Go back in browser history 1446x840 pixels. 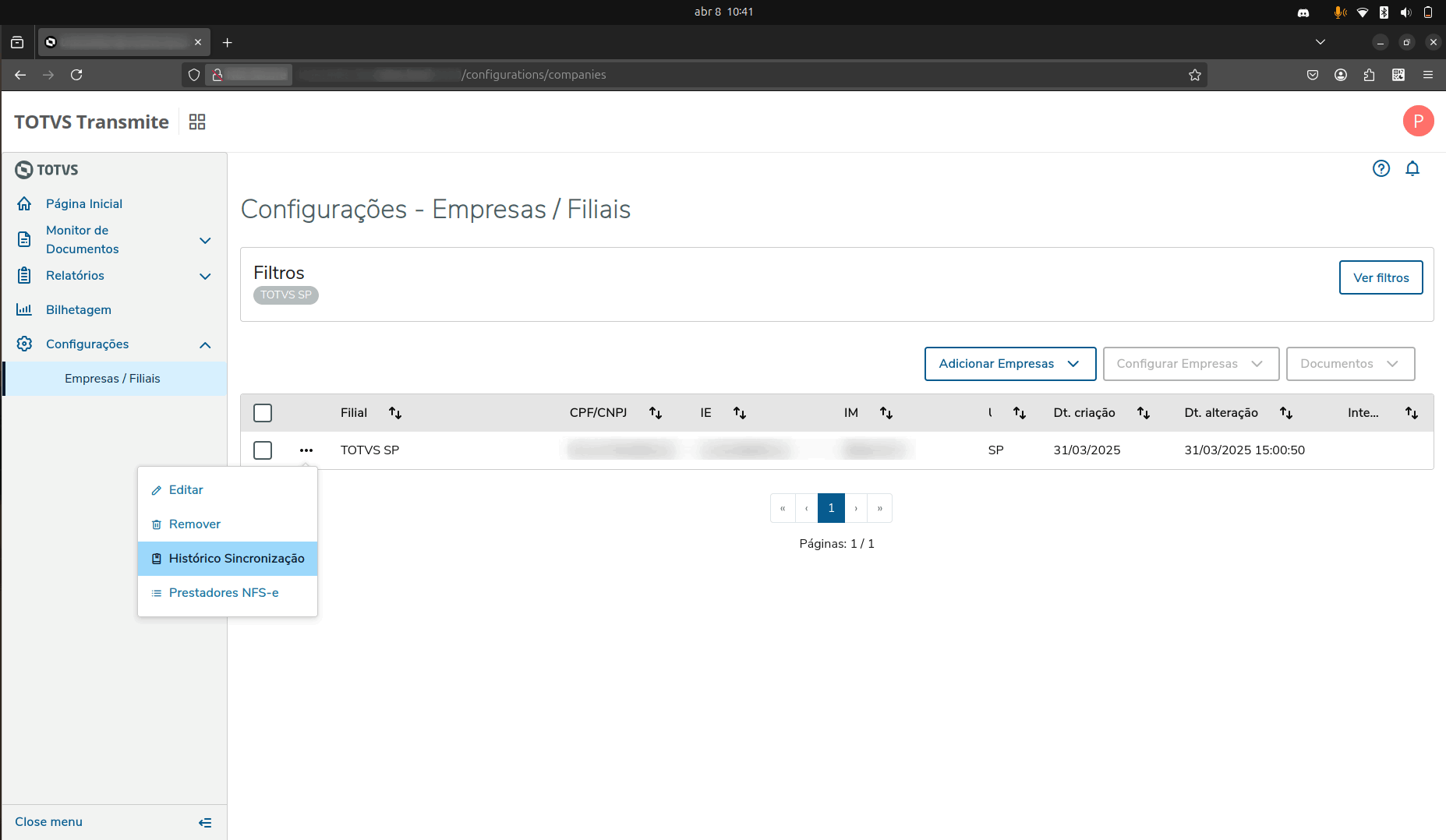pyautogui.click(x=20, y=75)
